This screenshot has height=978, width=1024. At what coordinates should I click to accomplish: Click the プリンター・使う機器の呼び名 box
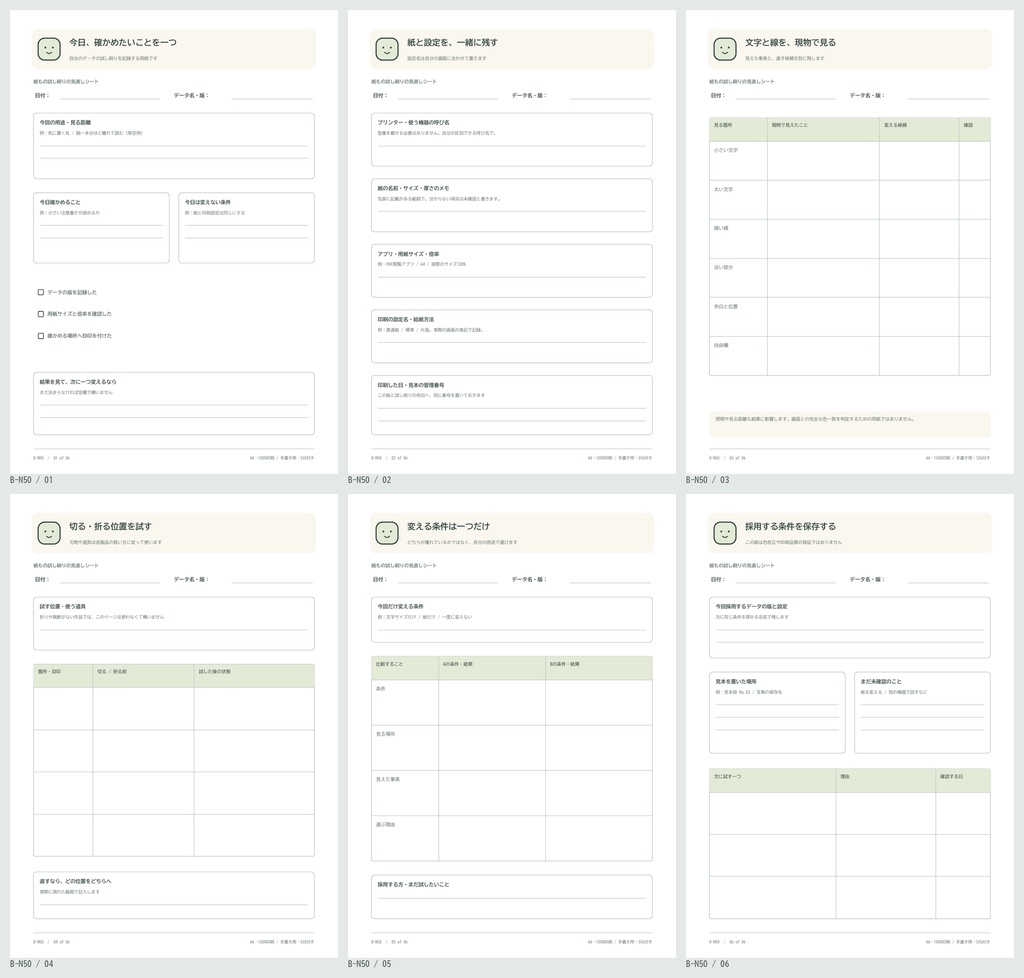511,140
